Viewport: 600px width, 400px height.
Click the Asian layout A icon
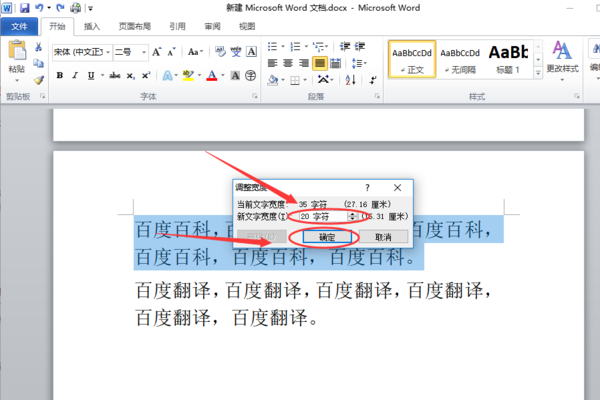point(323,80)
